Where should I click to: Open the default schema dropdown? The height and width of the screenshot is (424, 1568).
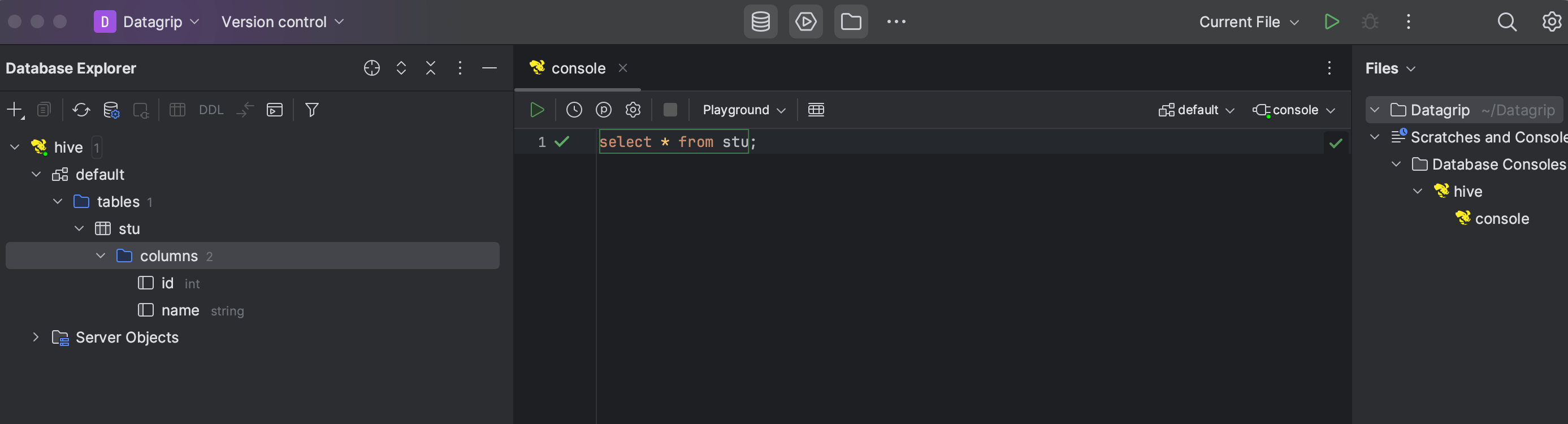point(1196,110)
